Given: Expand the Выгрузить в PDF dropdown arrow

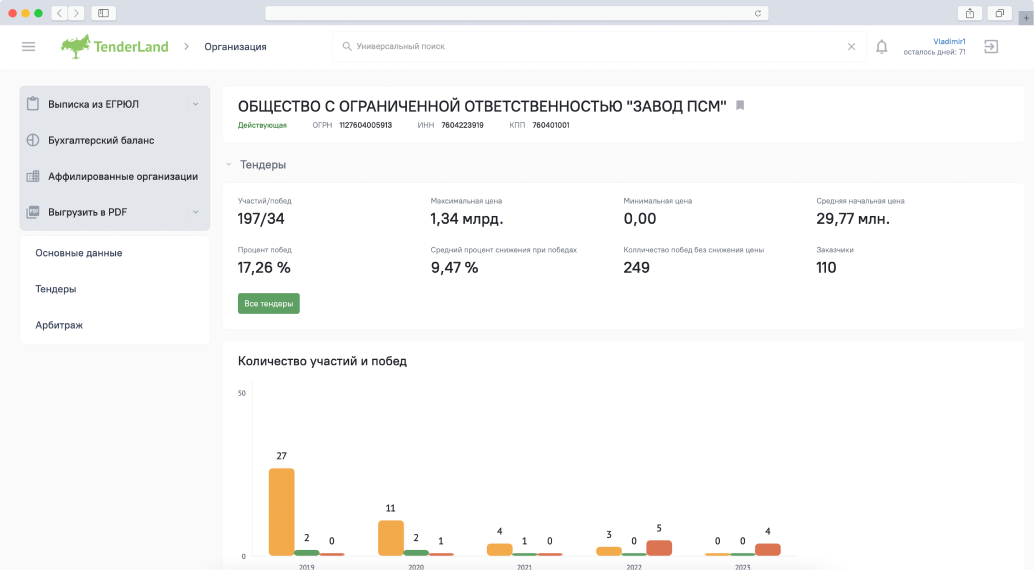Looking at the screenshot, I should 196,212.
